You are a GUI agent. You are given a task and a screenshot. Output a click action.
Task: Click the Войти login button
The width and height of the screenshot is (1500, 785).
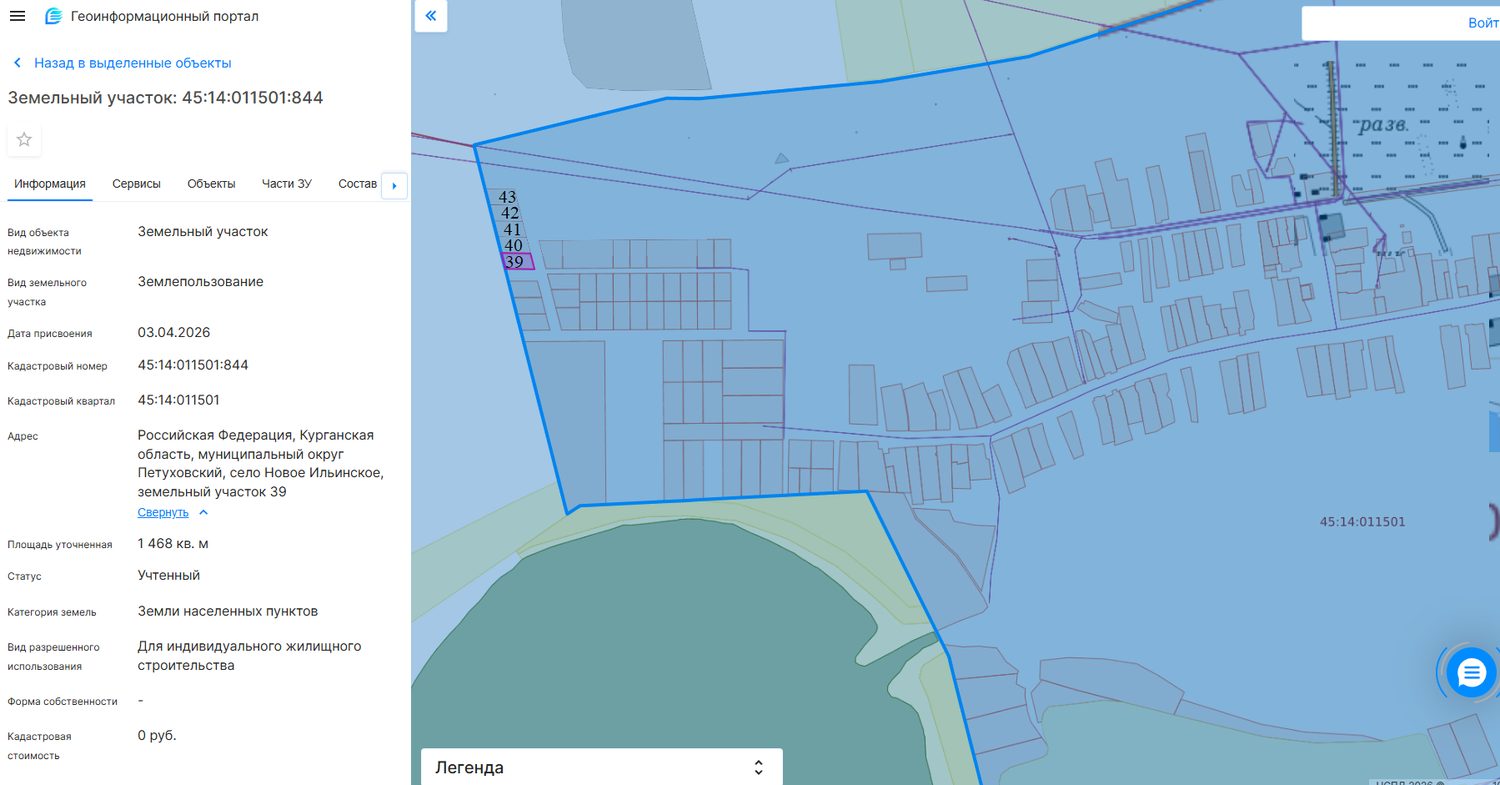[x=1482, y=23]
